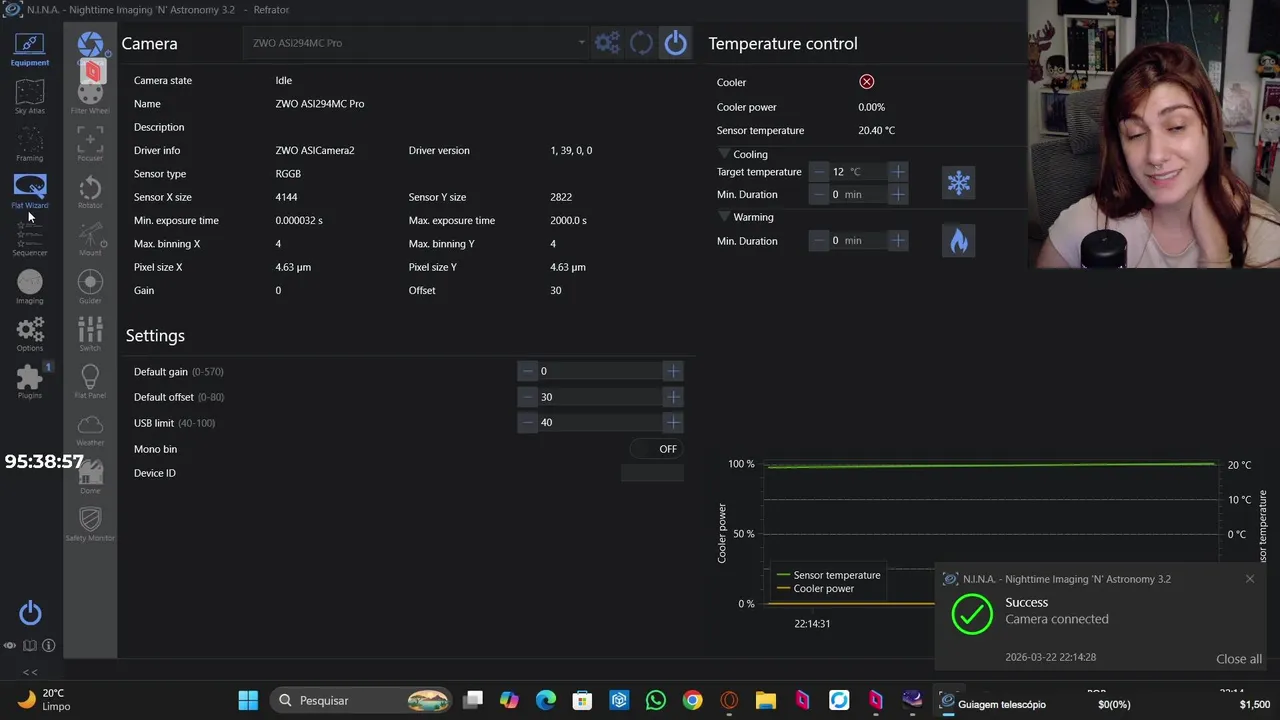Dismiss the Camera connected notification
The height and width of the screenshot is (720, 1280).
point(1250,579)
